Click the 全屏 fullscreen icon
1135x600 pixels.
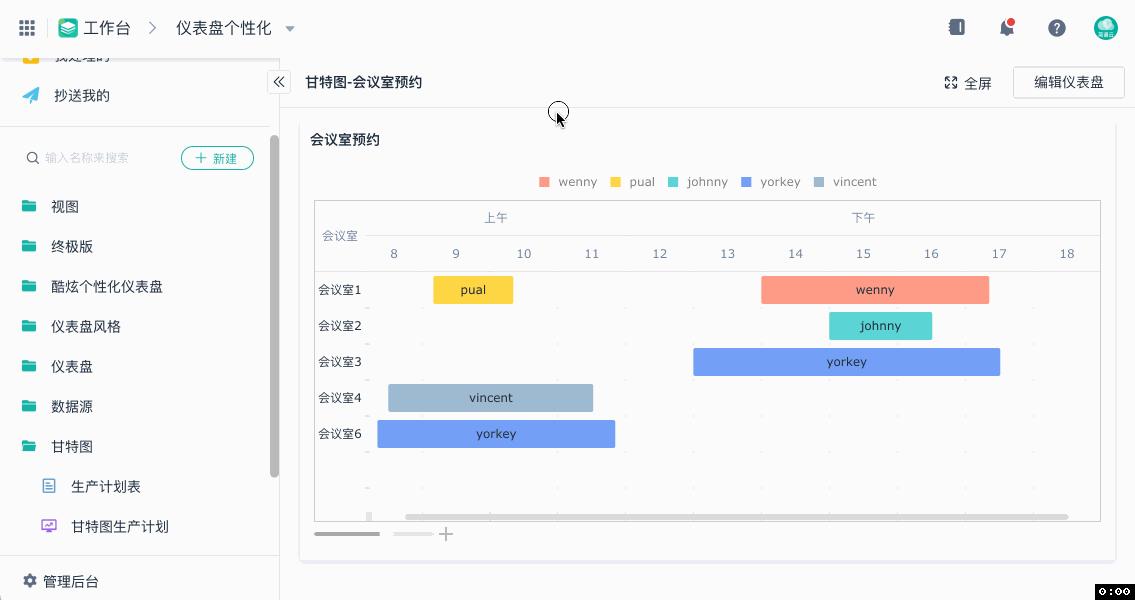[x=951, y=83]
